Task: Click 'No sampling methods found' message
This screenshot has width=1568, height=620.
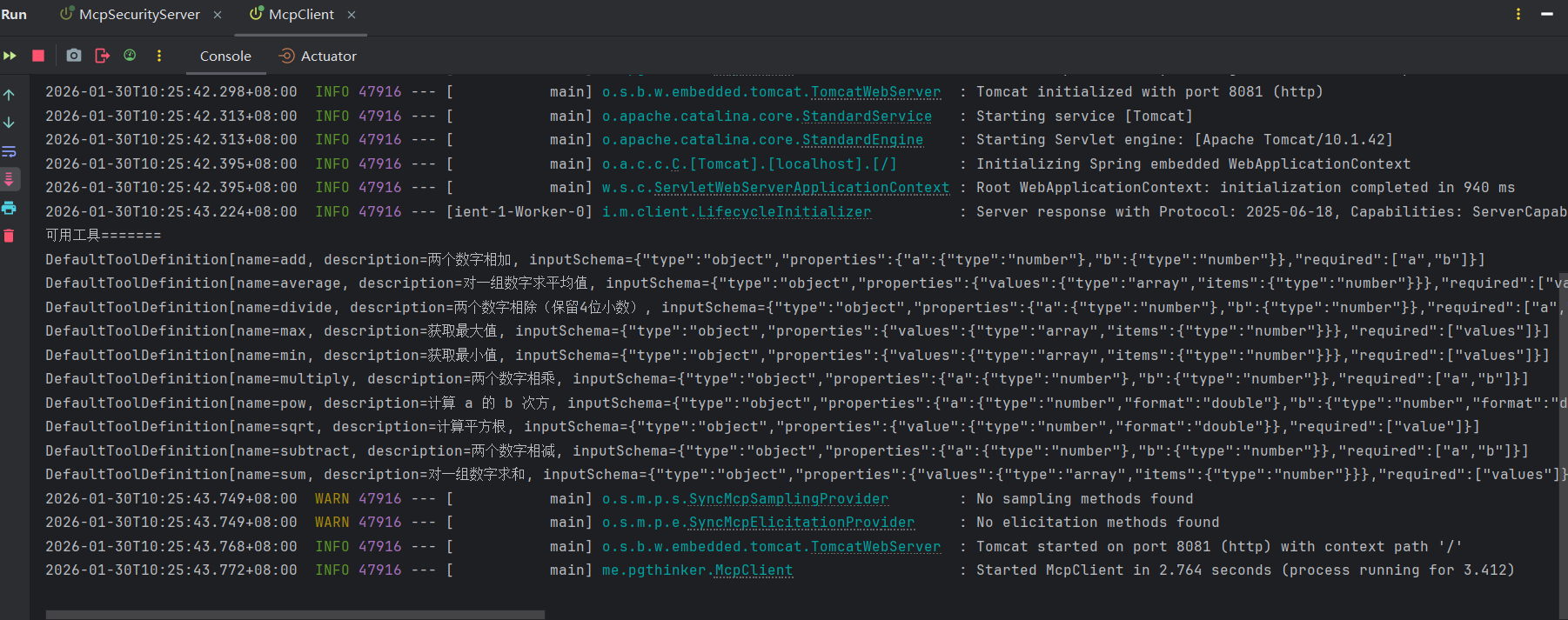Action: click(x=1084, y=499)
